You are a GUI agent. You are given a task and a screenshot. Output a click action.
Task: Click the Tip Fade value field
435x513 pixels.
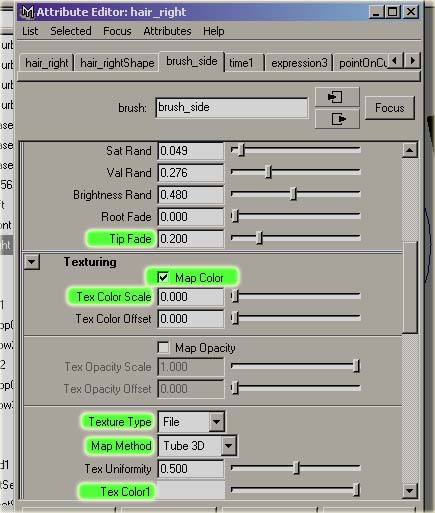click(191, 239)
